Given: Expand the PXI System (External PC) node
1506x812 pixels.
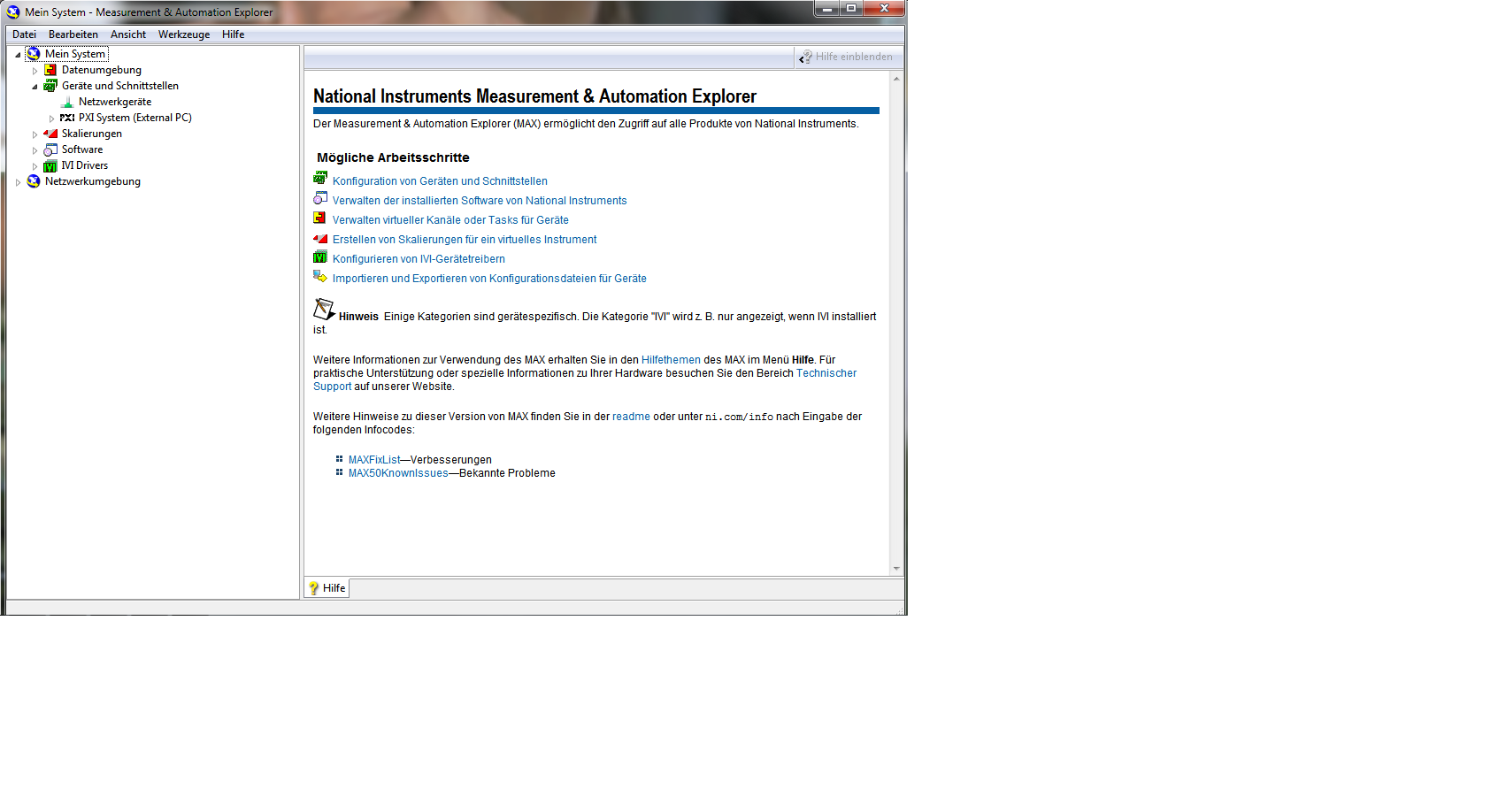Looking at the screenshot, I should point(51,119).
